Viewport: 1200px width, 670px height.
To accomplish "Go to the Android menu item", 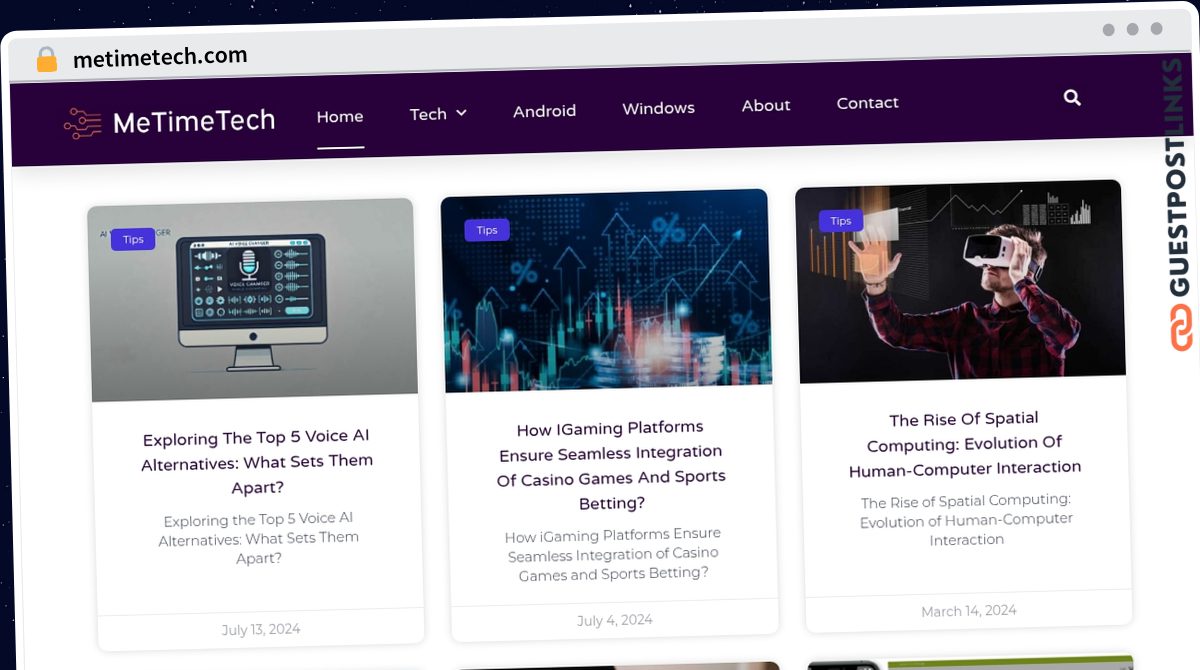I will click(x=544, y=111).
